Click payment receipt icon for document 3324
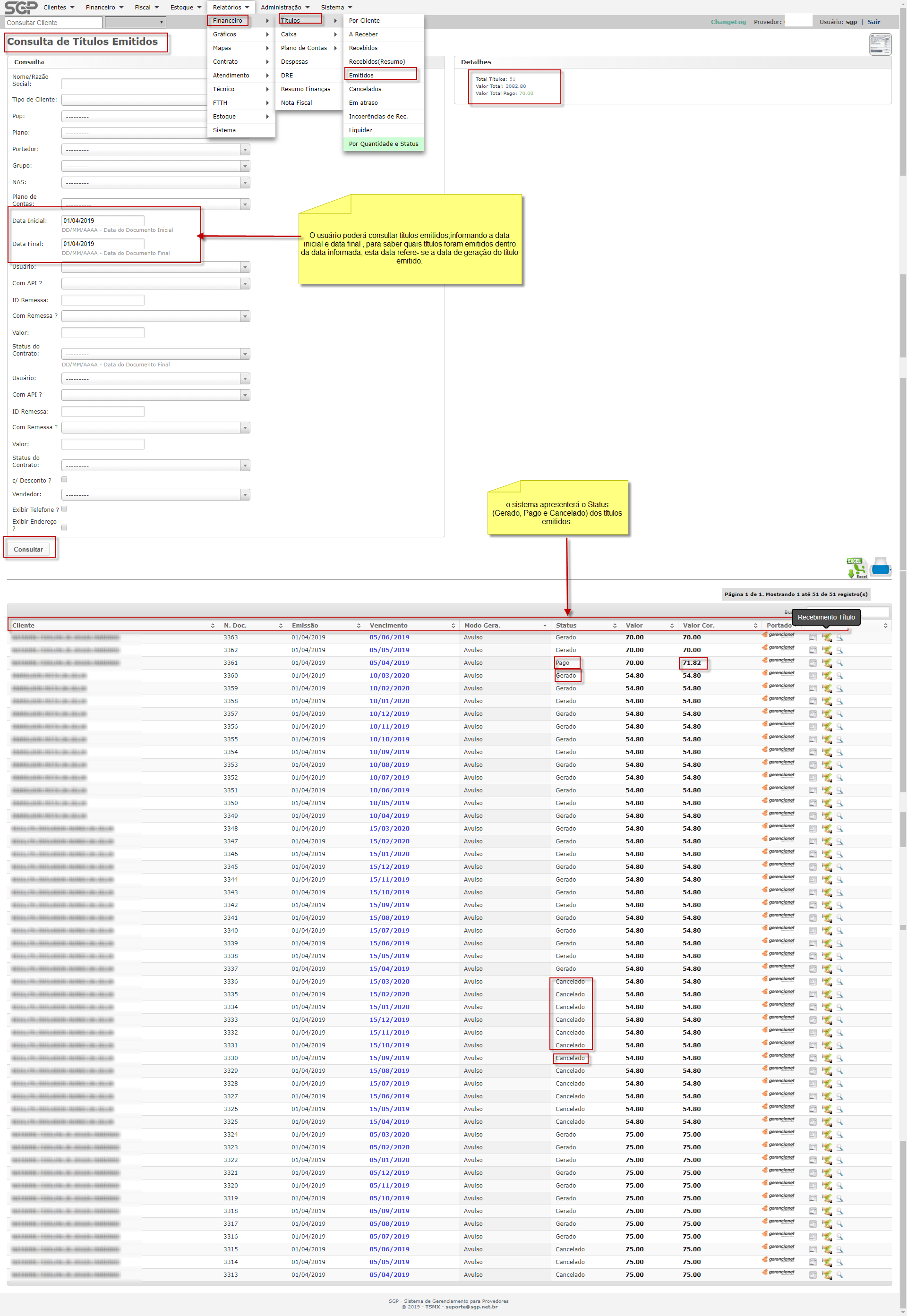 pyautogui.click(x=827, y=1135)
